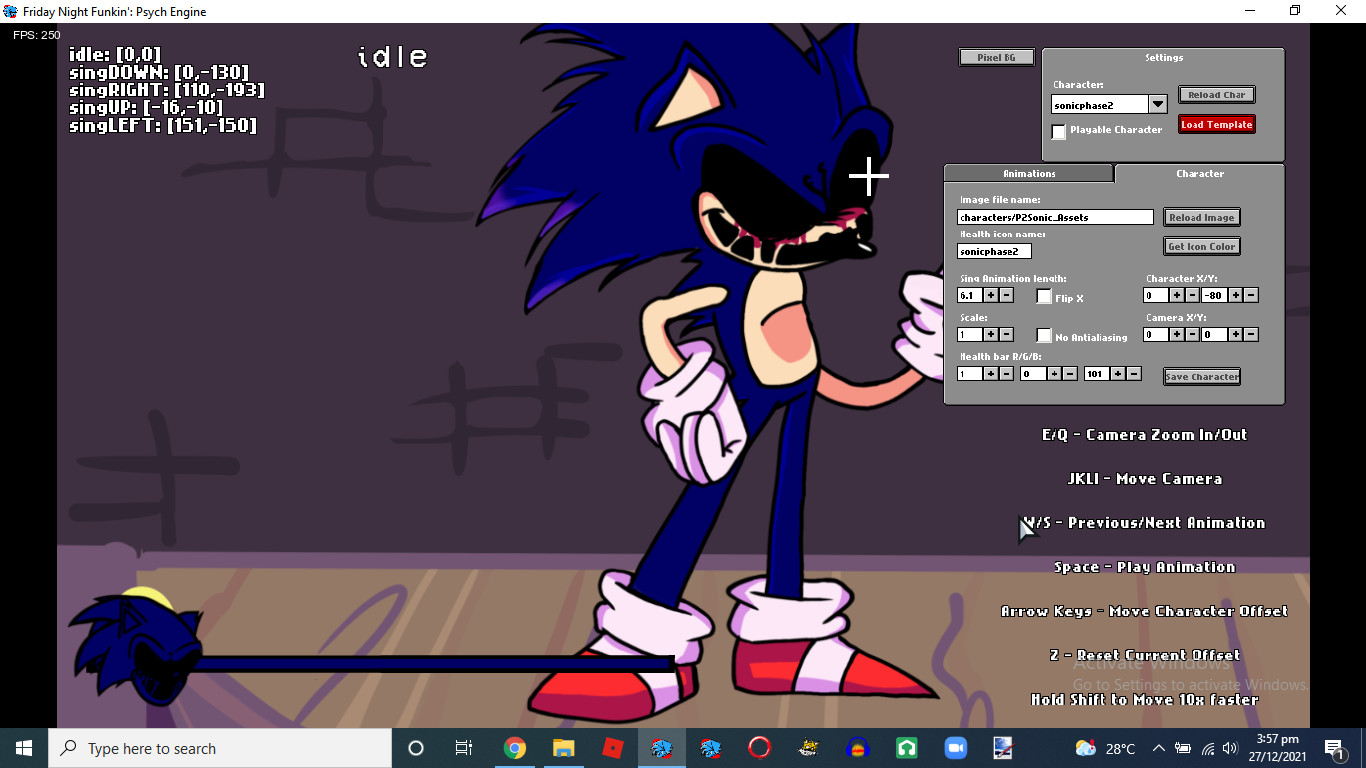Increase Camera X with plus button
The image size is (1366, 768).
[1177, 334]
